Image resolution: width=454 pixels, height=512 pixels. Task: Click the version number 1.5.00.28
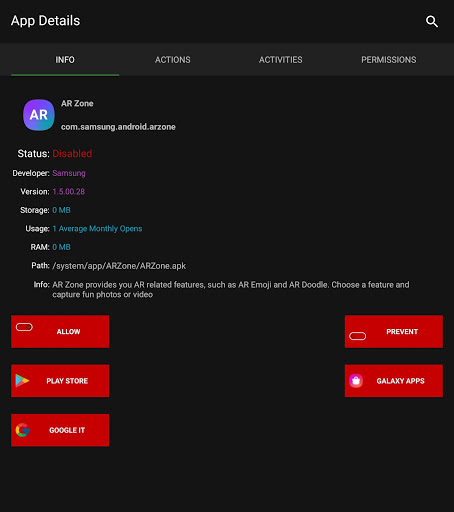pos(69,192)
